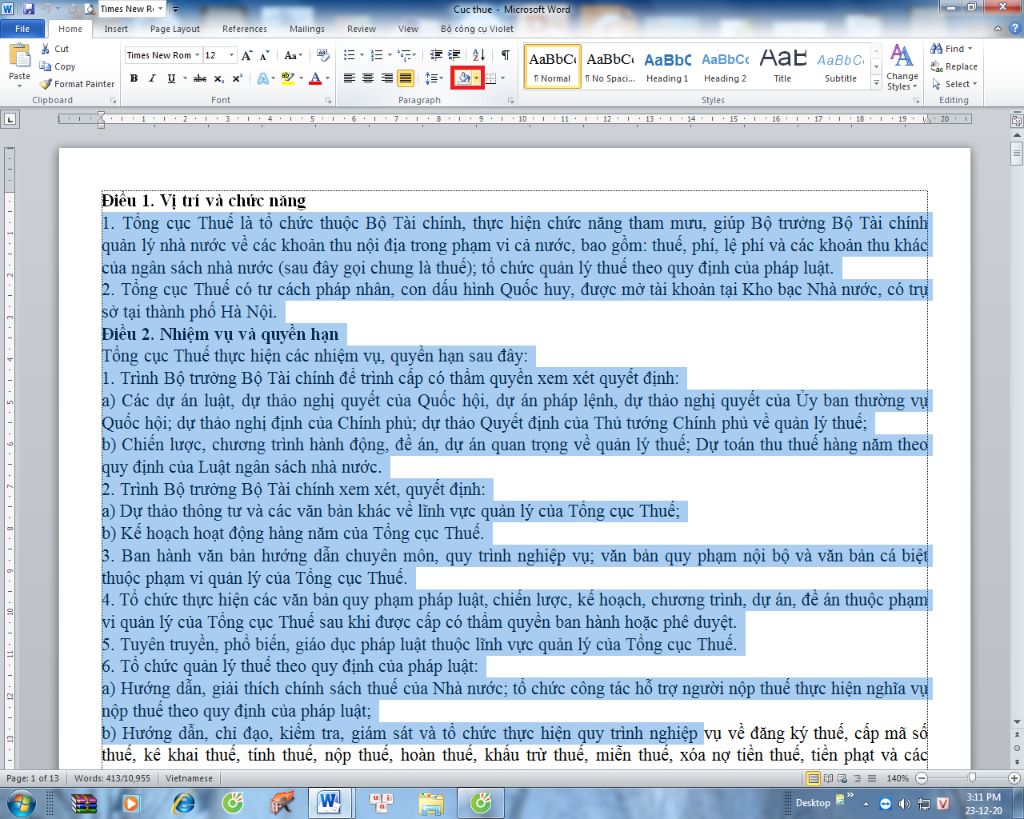Apply the Heading 1 style
The width and height of the screenshot is (1024, 819).
[x=667, y=67]
